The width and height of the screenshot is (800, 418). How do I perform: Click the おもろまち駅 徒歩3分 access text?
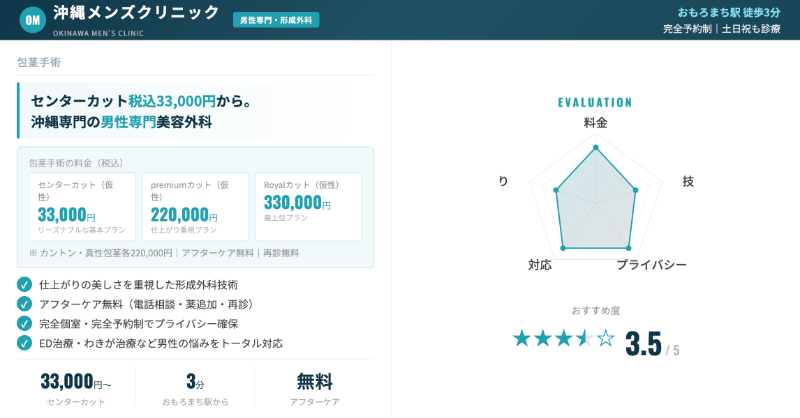point(728,12)
